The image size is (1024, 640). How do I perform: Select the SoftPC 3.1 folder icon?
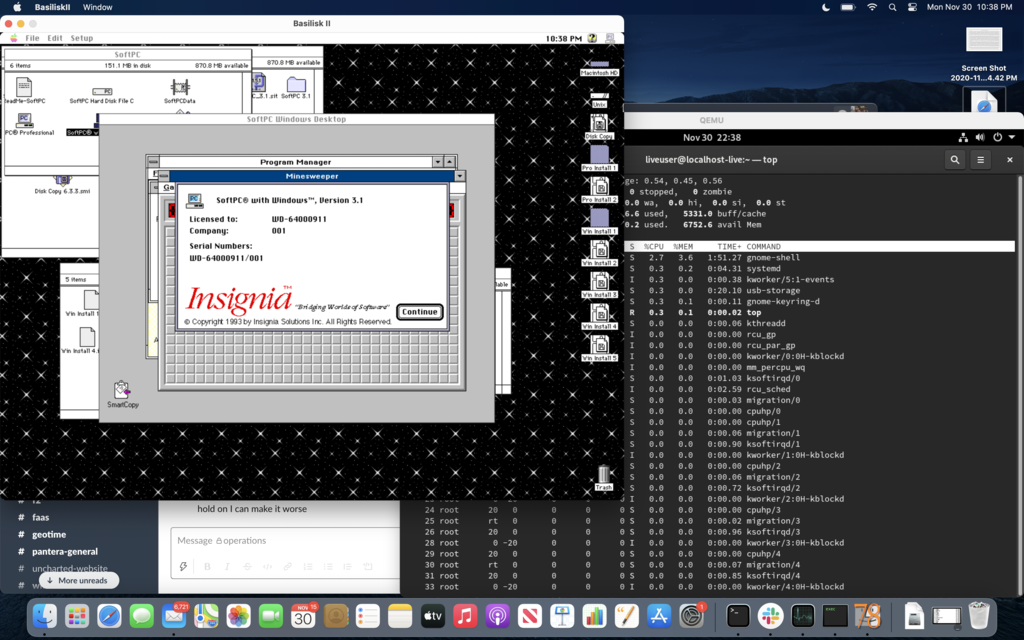[296, 87]
